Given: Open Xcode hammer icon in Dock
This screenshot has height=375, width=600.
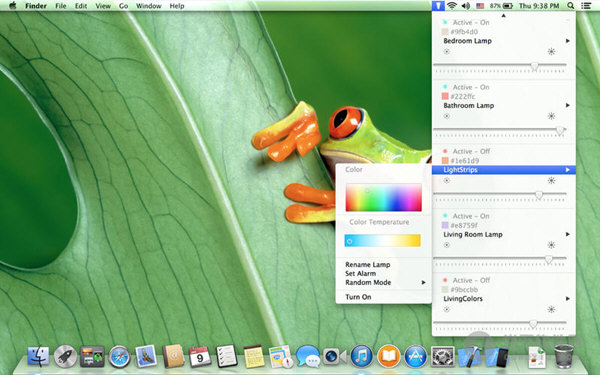Looking at the screenshot, I should 470,357.
